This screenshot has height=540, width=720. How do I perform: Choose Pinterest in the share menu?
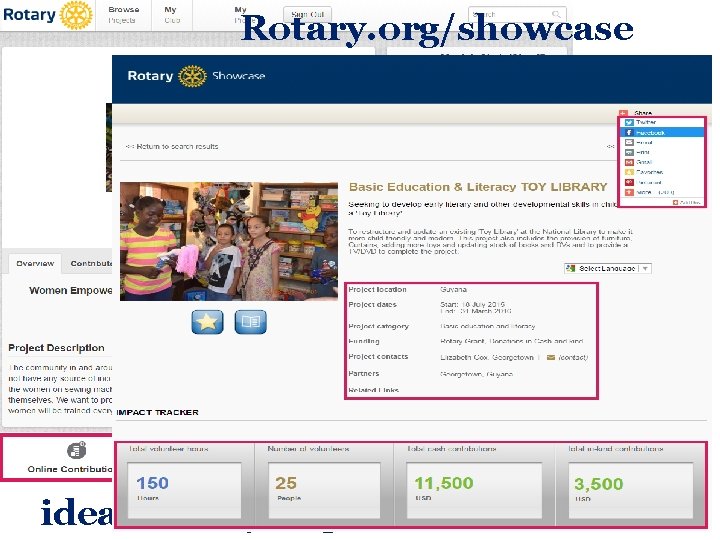[663, 182]
